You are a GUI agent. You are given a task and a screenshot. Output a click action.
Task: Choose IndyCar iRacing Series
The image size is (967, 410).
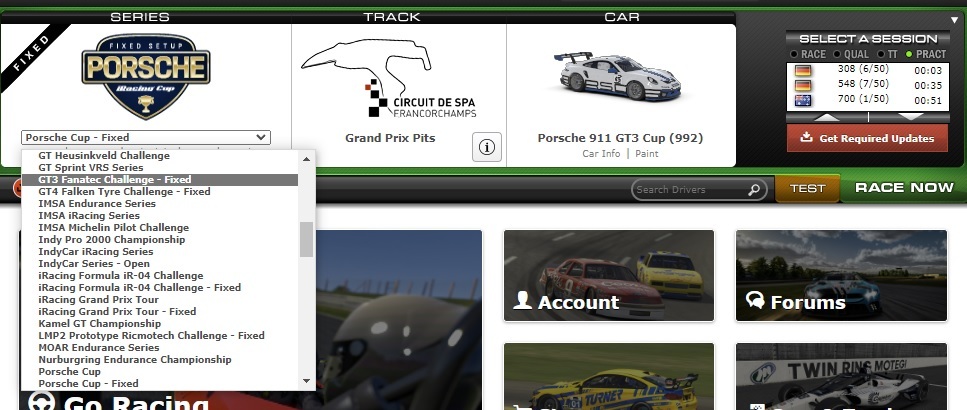click(160, 252)
